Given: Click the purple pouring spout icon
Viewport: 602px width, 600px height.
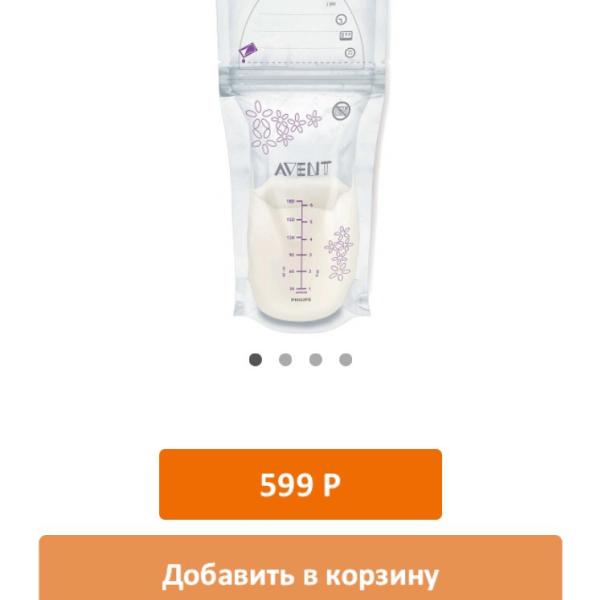Looking at the screenshot, I should coord(248,53).
